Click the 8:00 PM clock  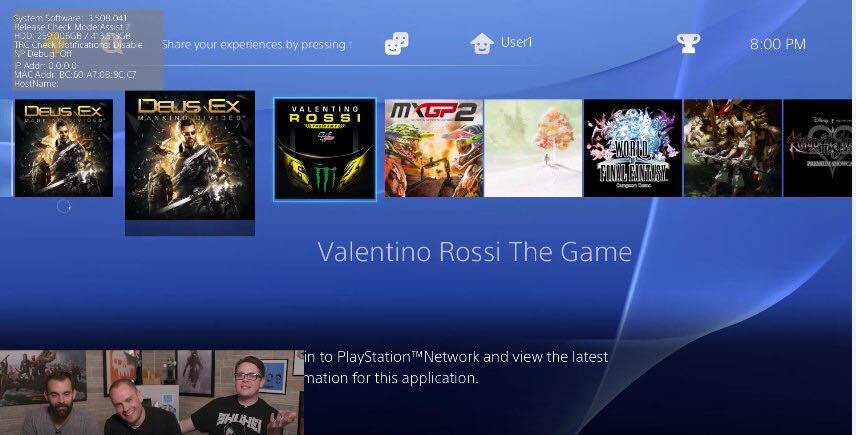point(777,44)
